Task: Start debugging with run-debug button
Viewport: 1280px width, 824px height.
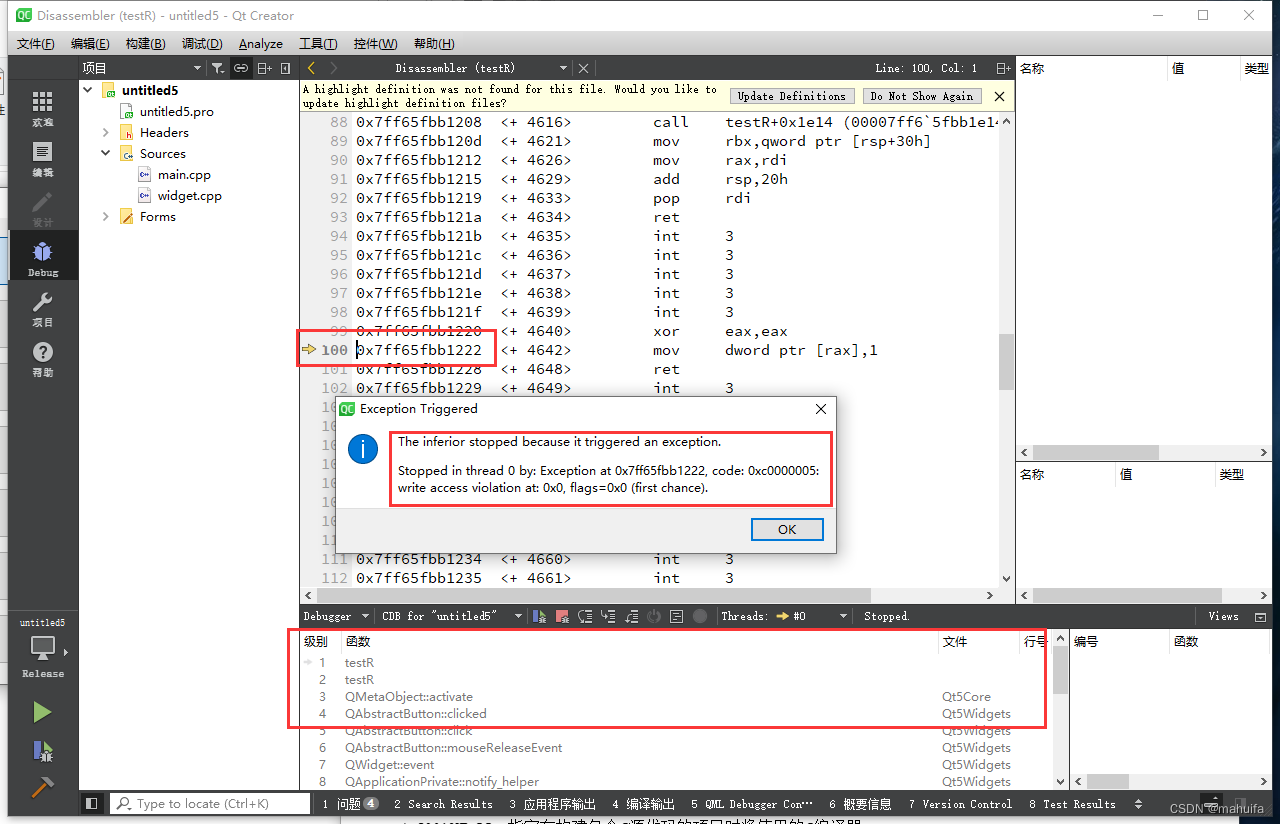Action: [x=42, y=750]
